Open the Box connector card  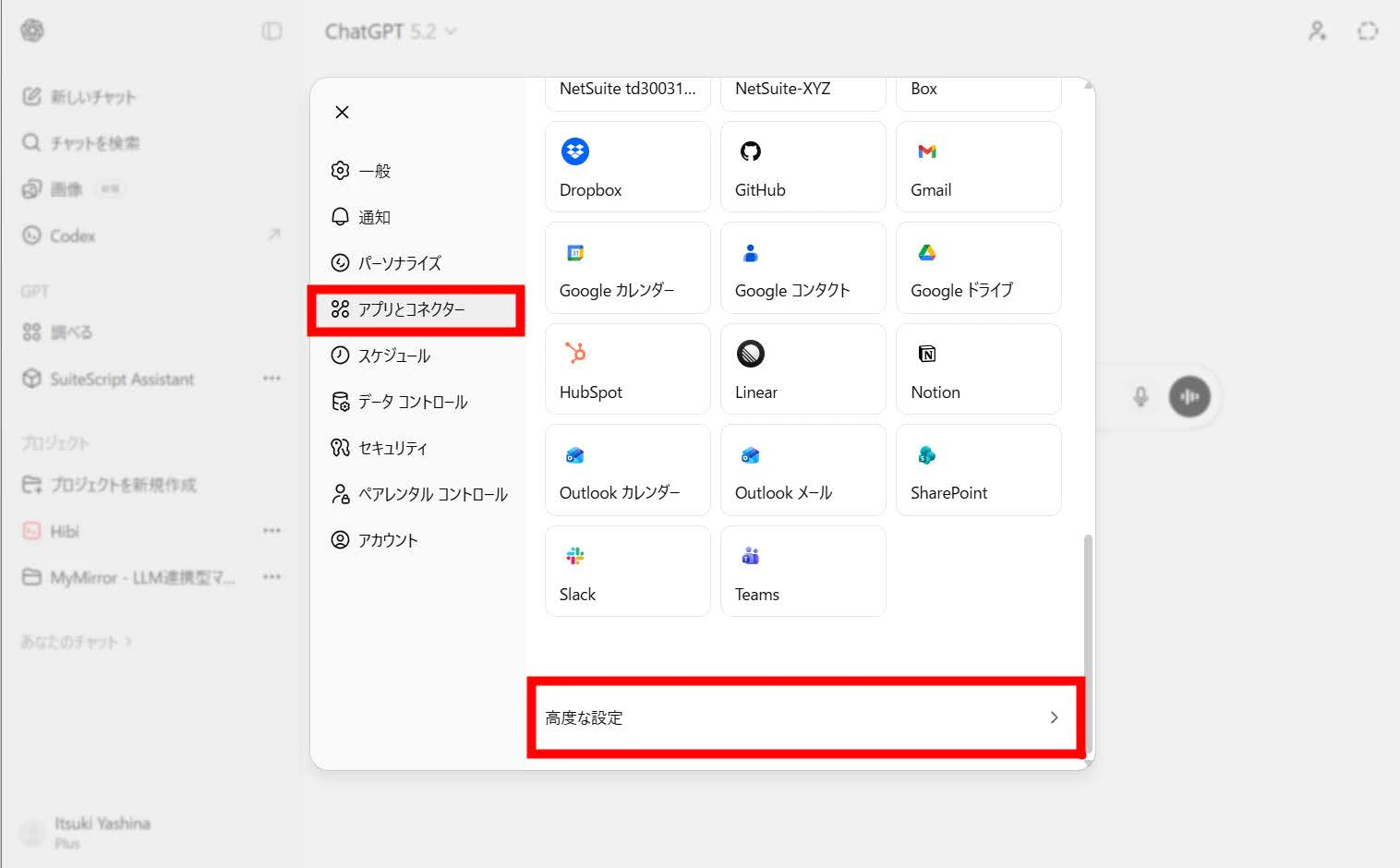(979, 94)
